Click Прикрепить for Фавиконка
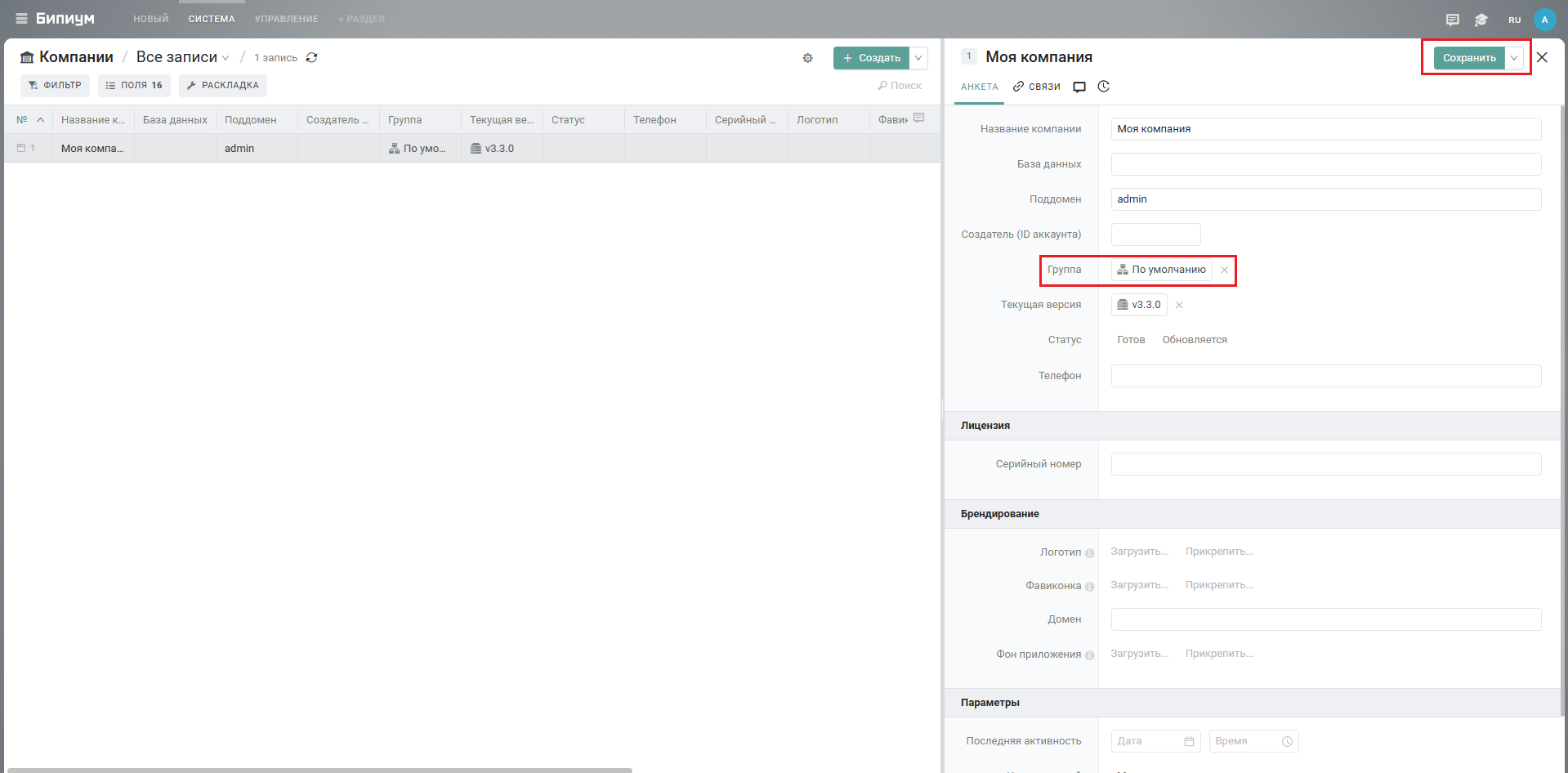This screenshot has width=1568, height=773. point(1219,585)
